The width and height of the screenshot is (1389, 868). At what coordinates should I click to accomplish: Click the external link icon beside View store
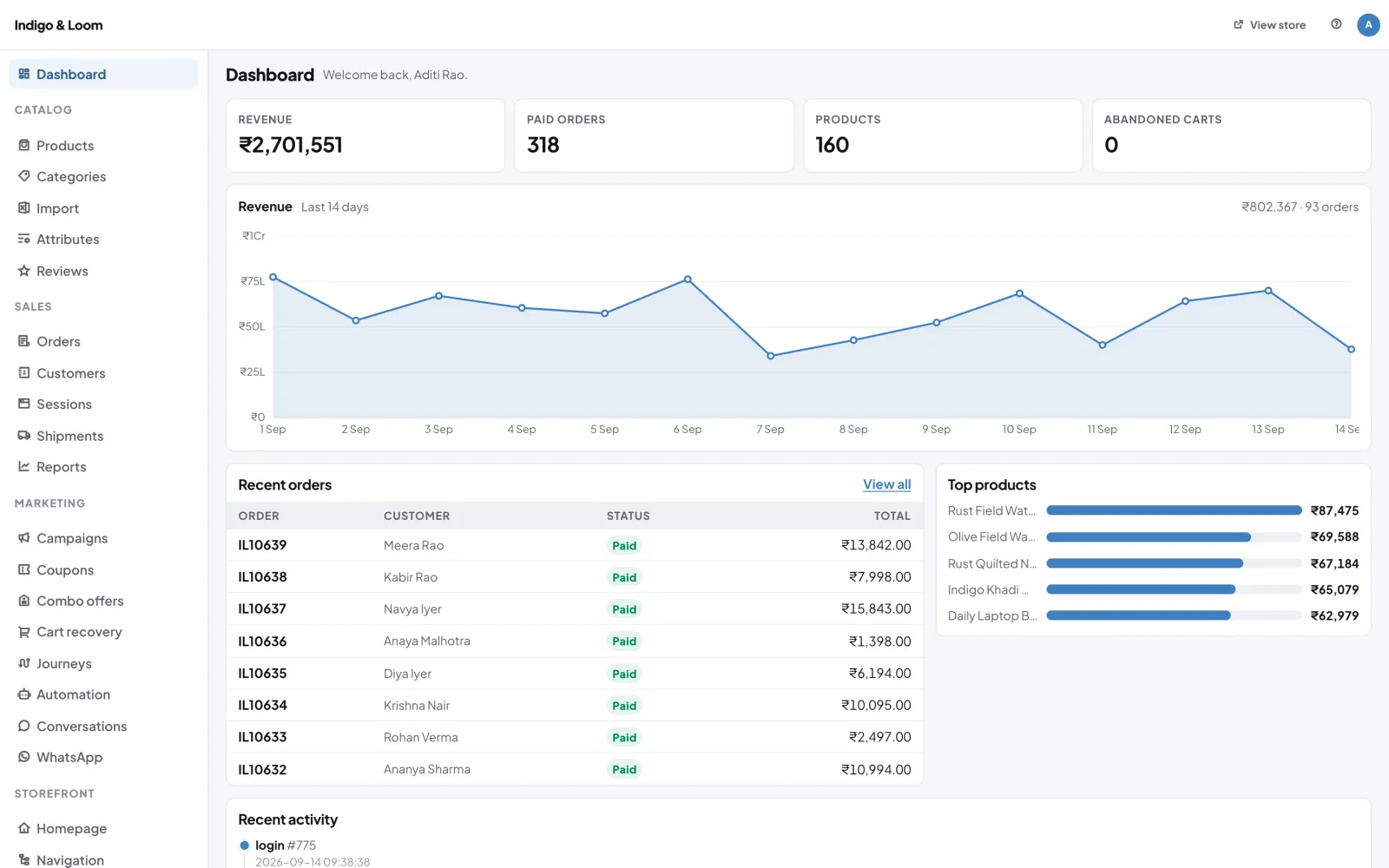1238,24
